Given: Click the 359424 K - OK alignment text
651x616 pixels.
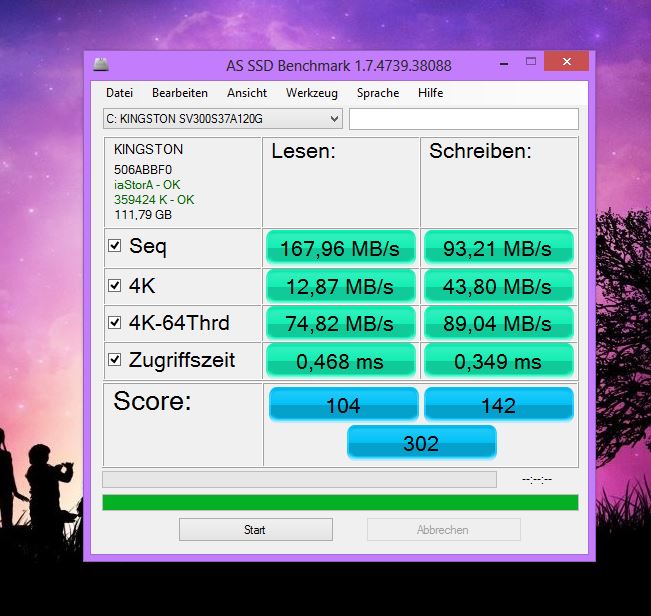Looking at the screenshot, I should (x=154, y=200).
